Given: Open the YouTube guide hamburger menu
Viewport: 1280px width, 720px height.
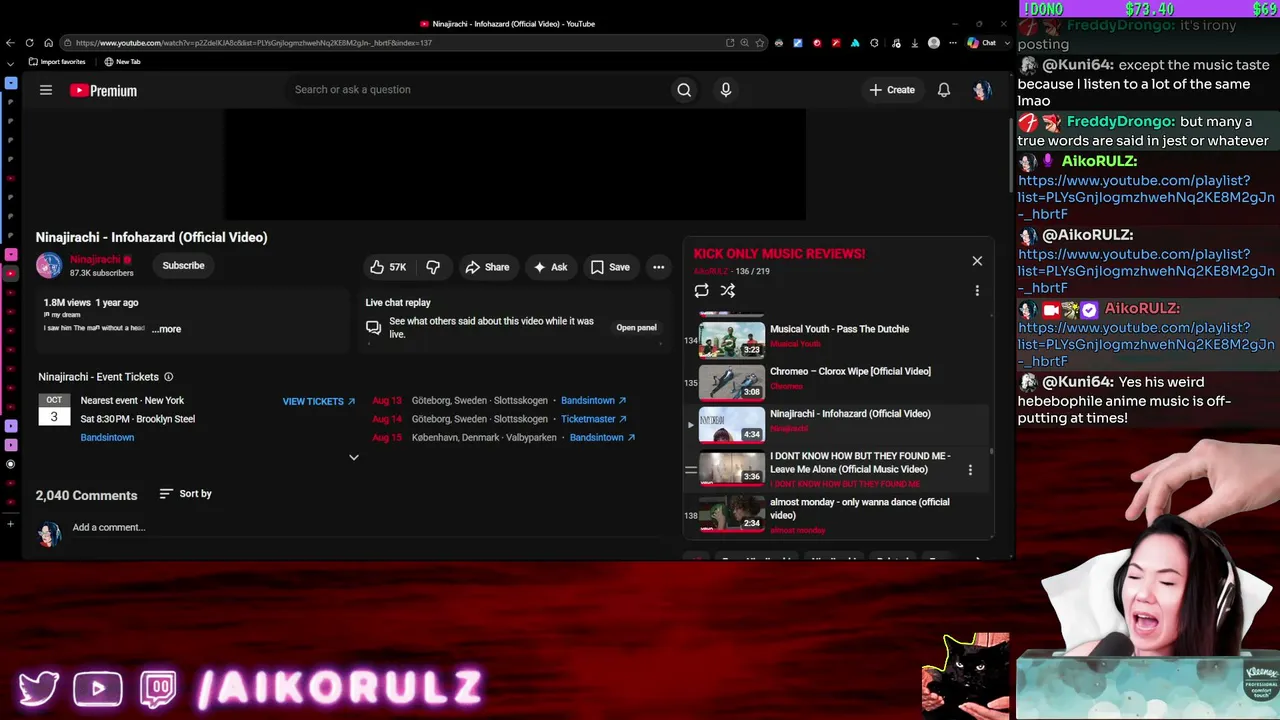Looking at the screenshot, I should pos(46,90).
